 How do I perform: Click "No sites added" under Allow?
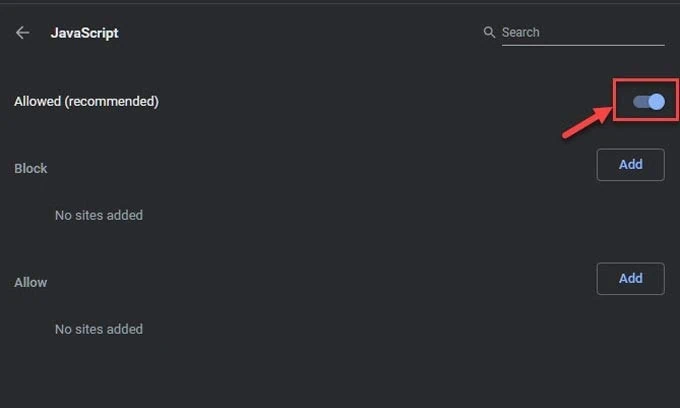coord(99,329)
